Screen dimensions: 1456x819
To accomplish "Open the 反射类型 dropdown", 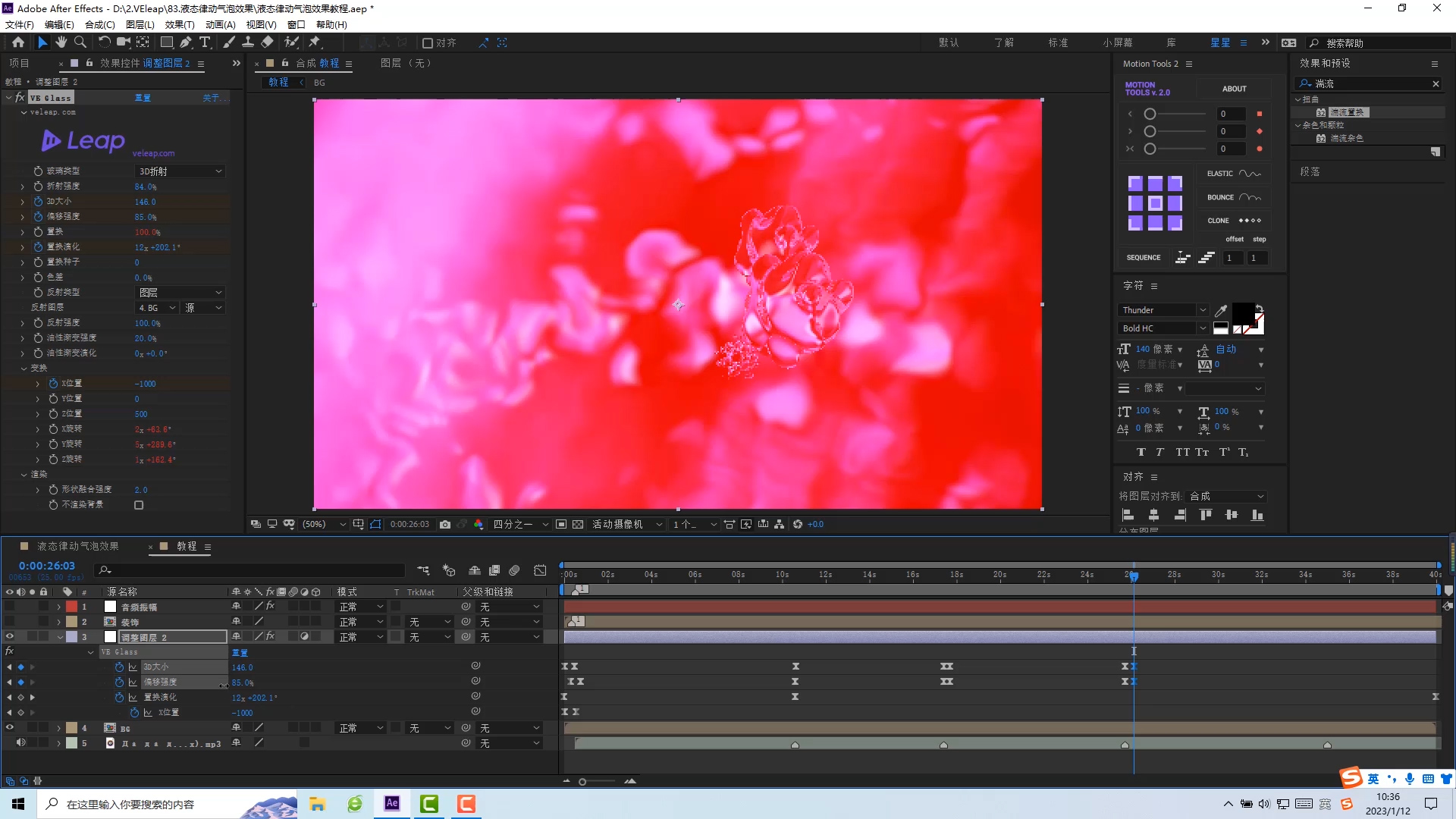I will (x=180, y=293).
